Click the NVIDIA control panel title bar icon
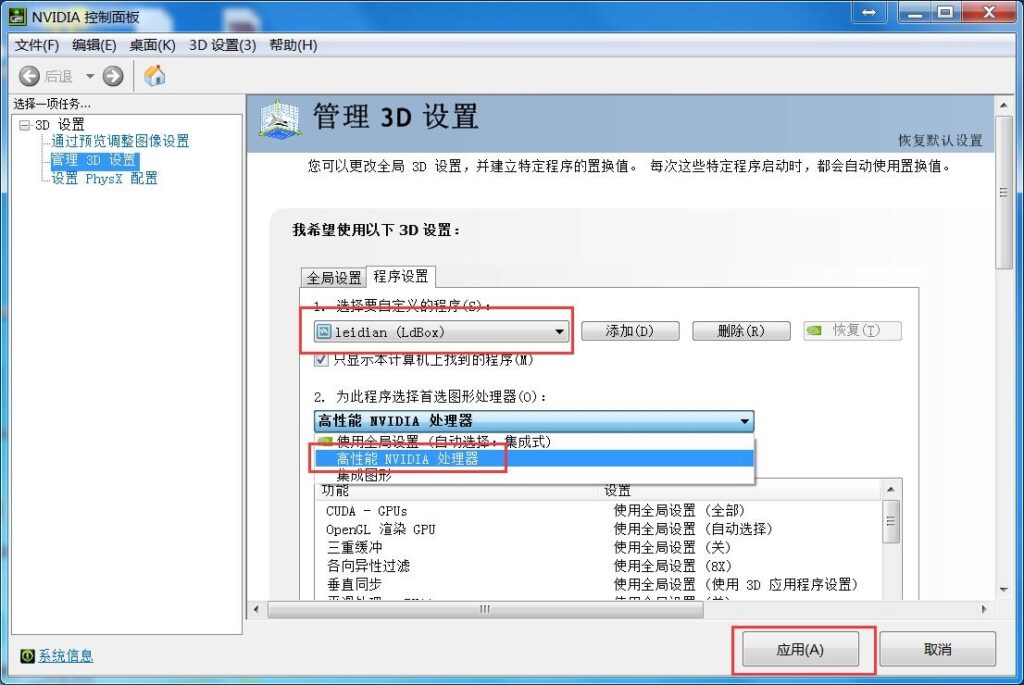Viewport: 1024px width, 685px height. [18, 16]
